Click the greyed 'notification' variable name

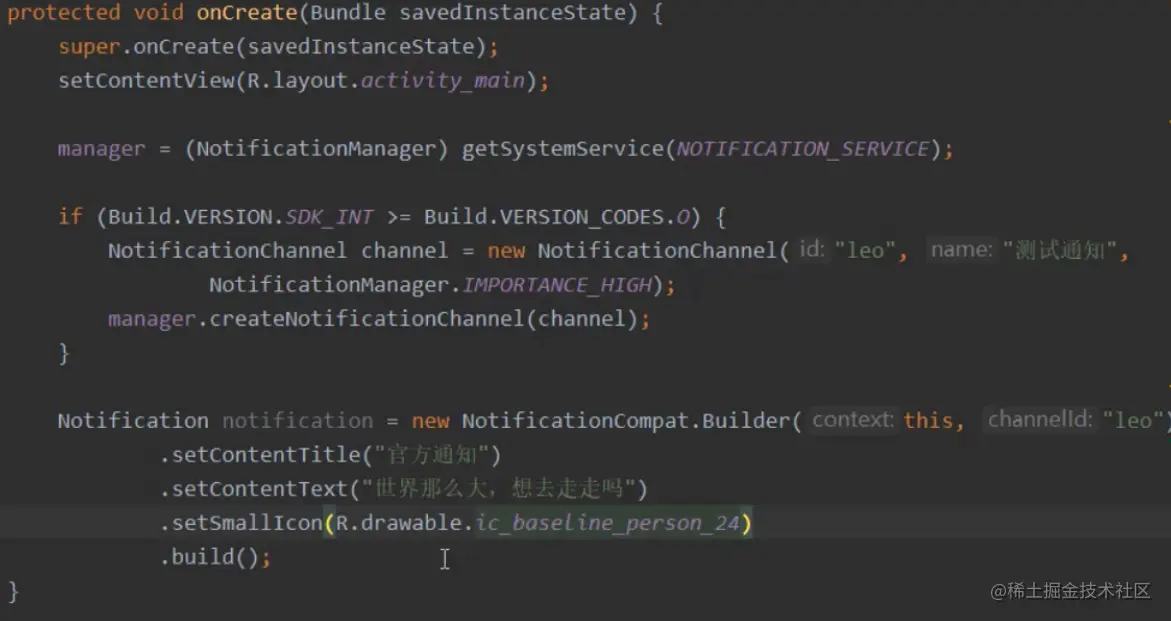pos(297,421)
